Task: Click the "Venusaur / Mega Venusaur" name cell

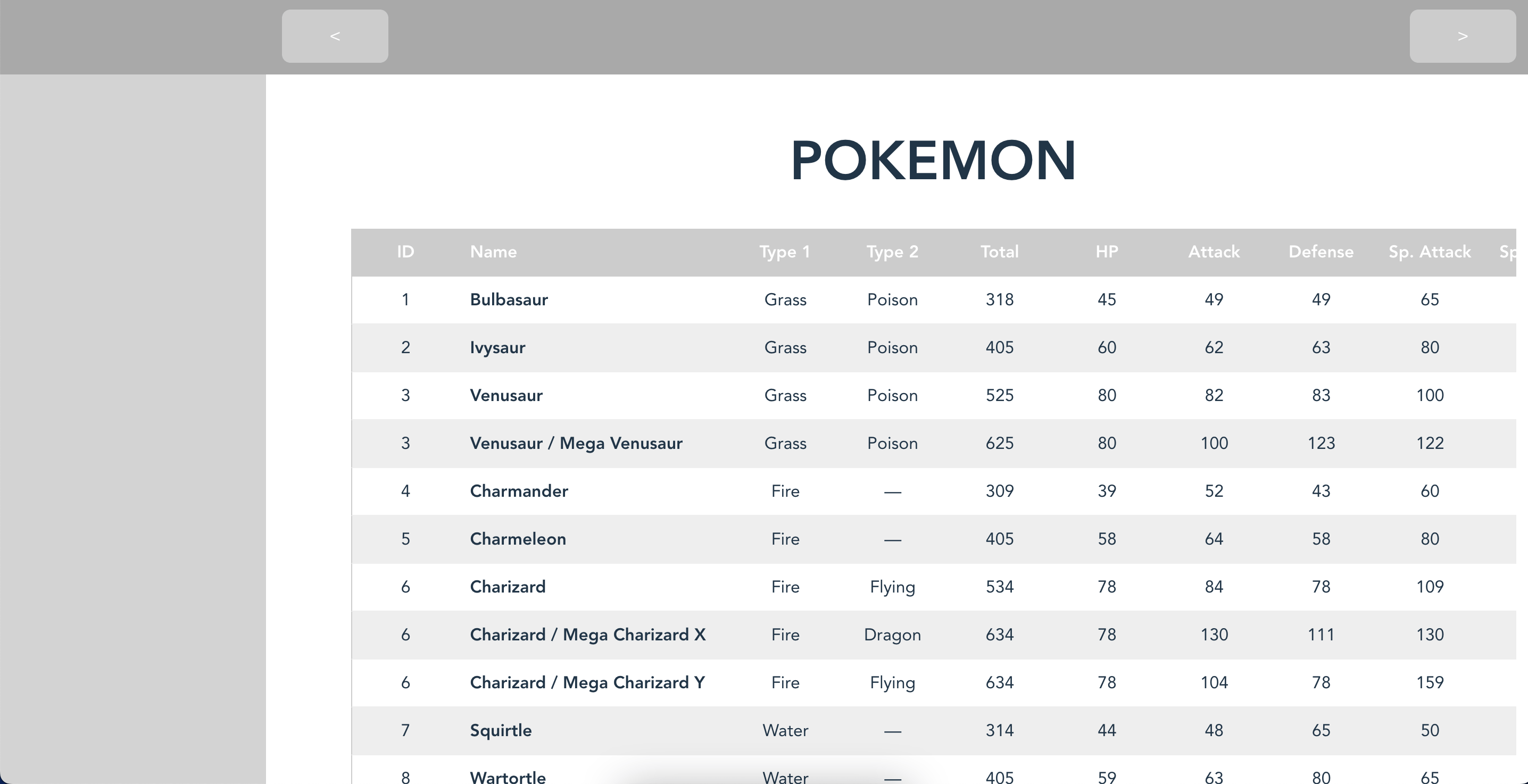Action: pos(576,444)
